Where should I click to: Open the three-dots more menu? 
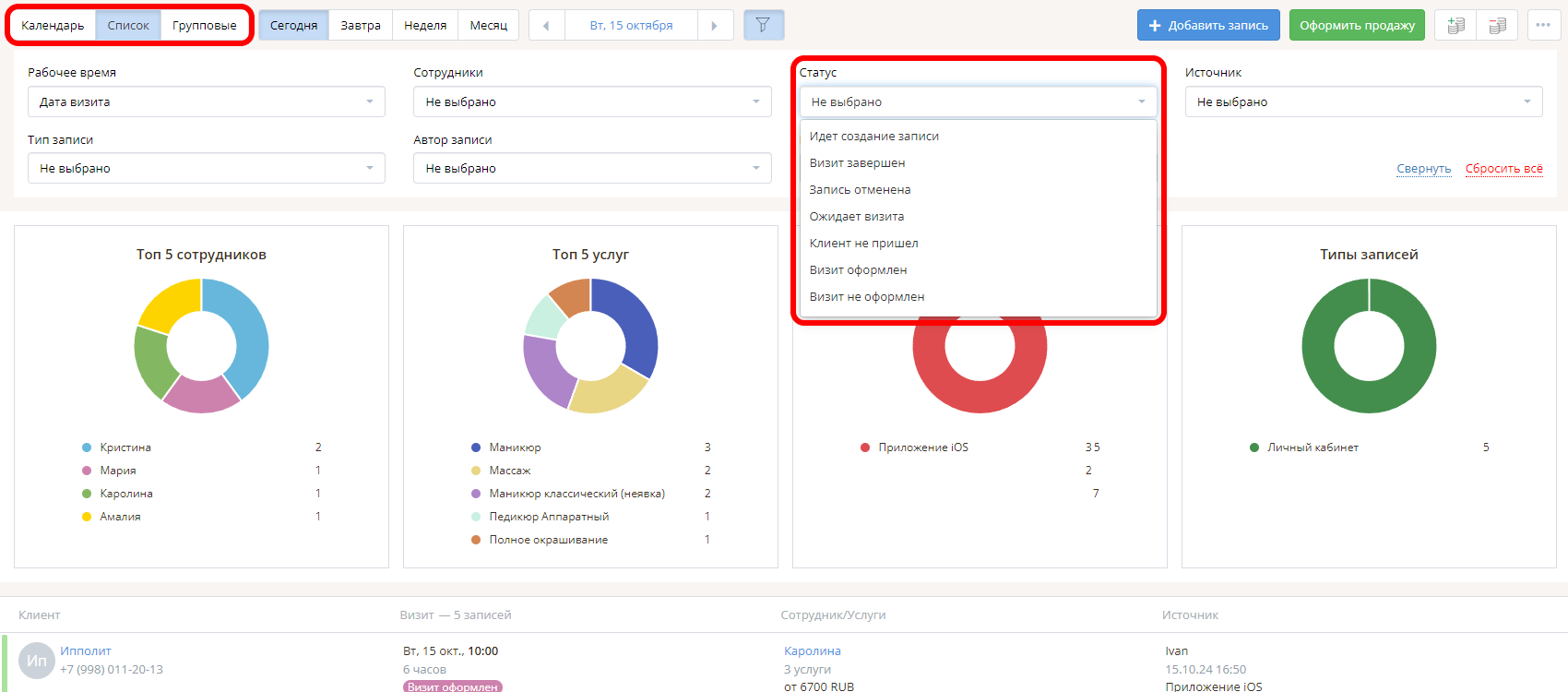1543,25
